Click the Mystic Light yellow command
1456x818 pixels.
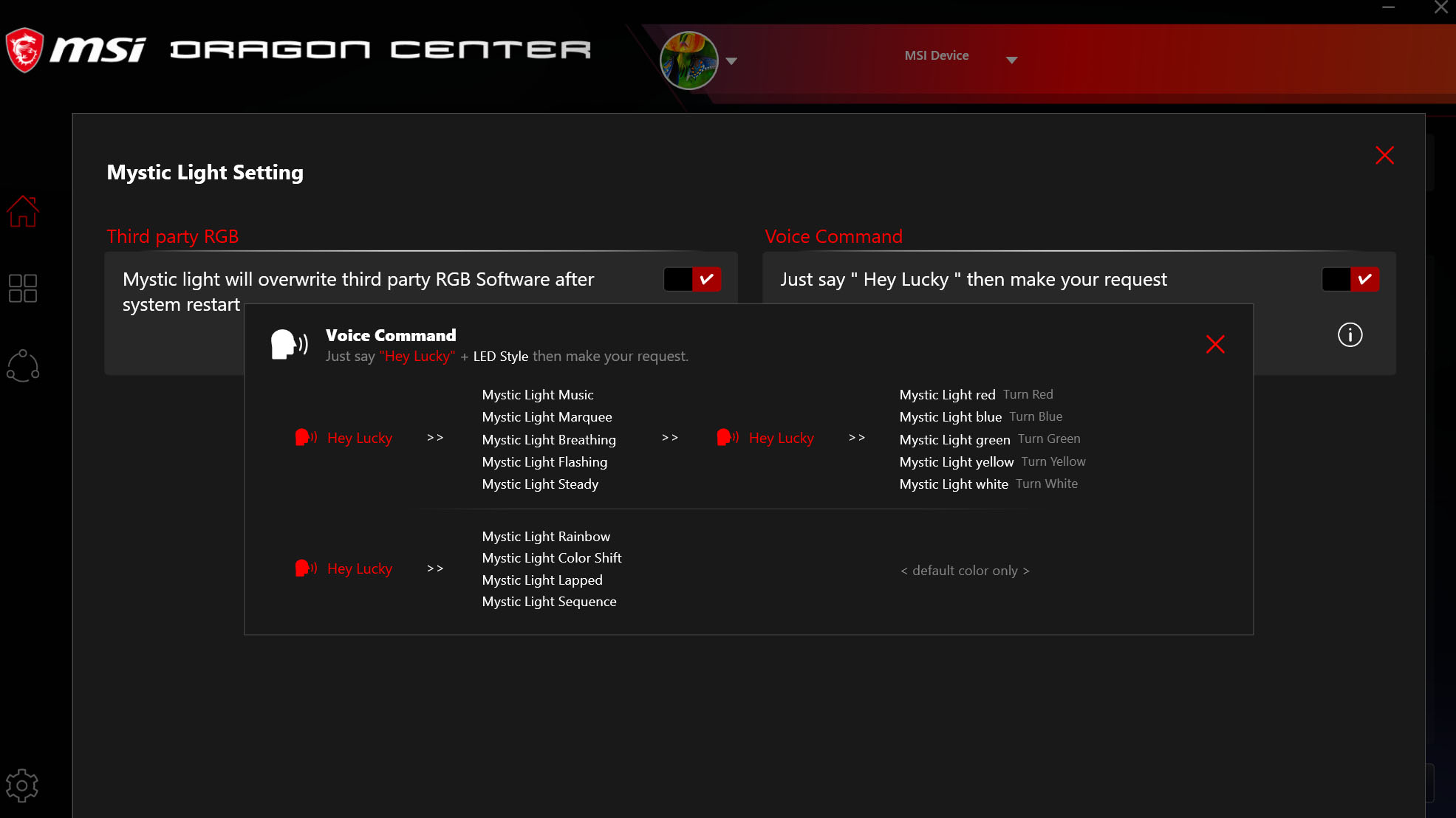pyautogui.click(x=956, y=462)
